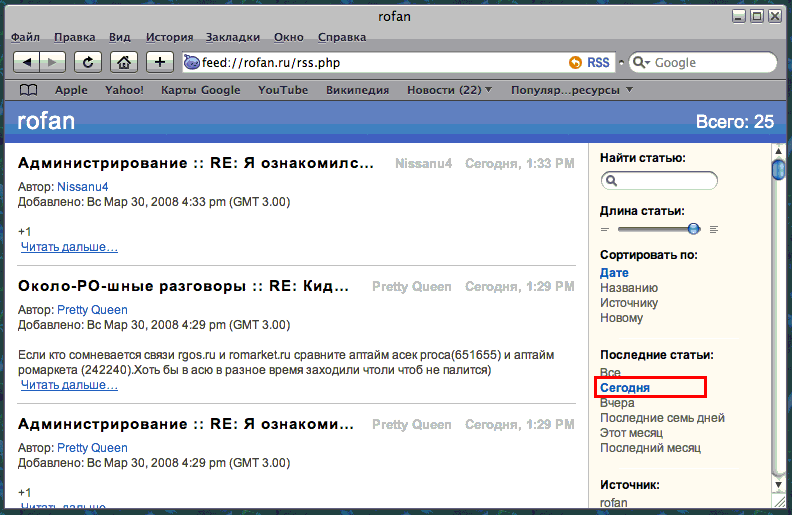Image resolution: width=792 pixels, height=515 pixels.
Task: Click the Длина статьи slider knob
Action: point(694,229)
